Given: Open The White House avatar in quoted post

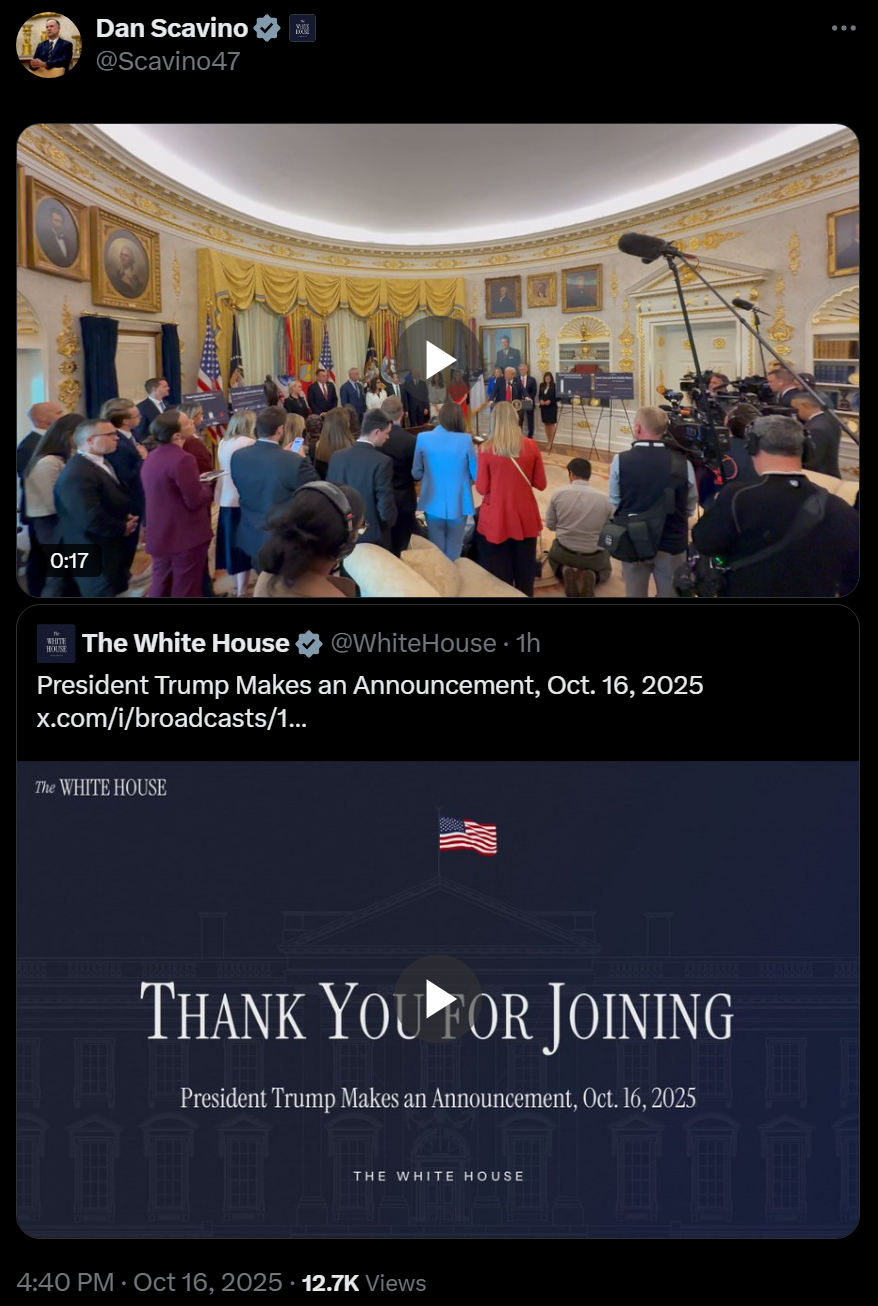Looking at the screenshot, I should coord(56,643).
